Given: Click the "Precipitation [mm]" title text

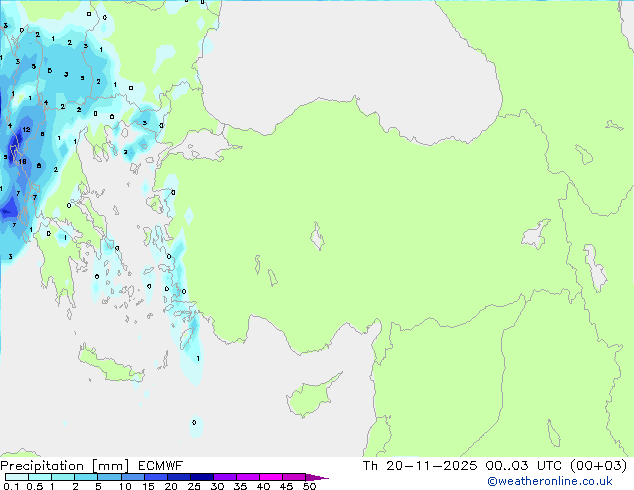Looking at the screenshot, I should coord(65,466).
